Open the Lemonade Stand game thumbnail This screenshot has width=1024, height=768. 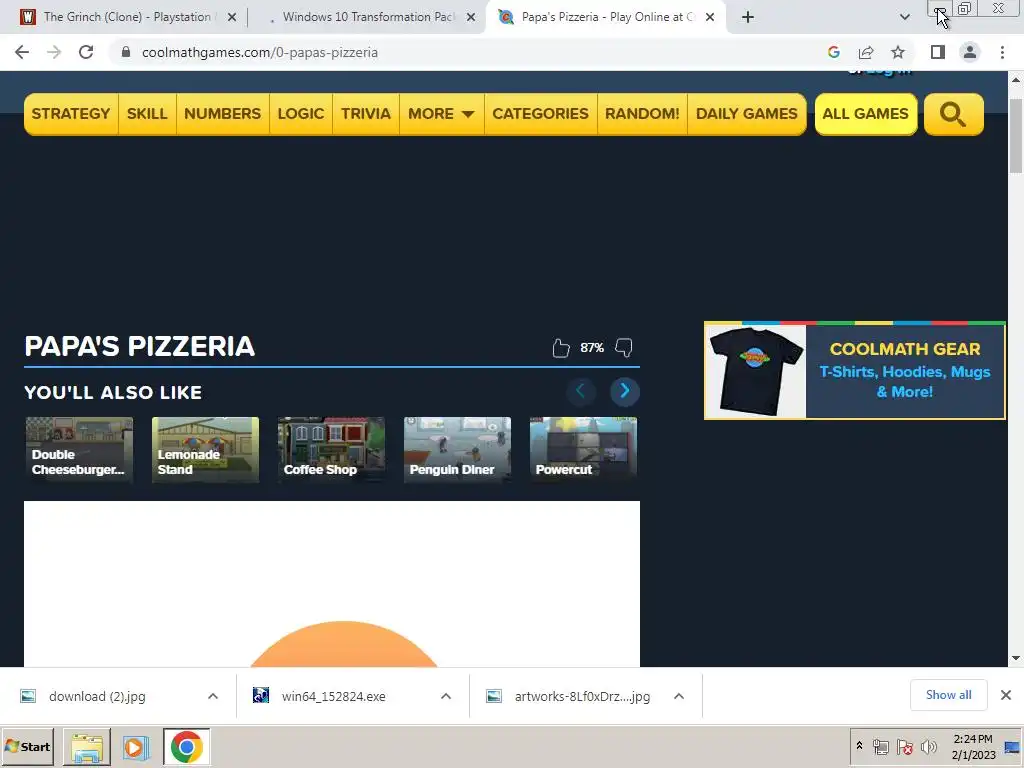(x=205, y=450)
